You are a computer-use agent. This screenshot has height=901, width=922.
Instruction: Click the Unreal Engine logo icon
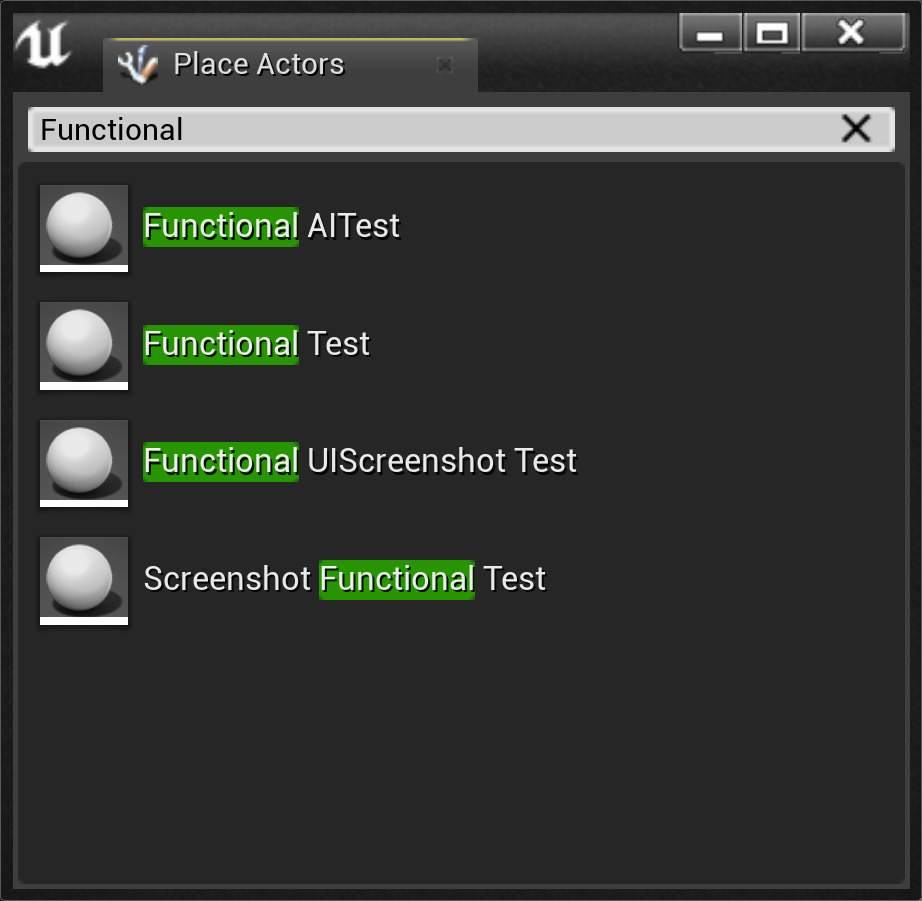tap(42, 45)
